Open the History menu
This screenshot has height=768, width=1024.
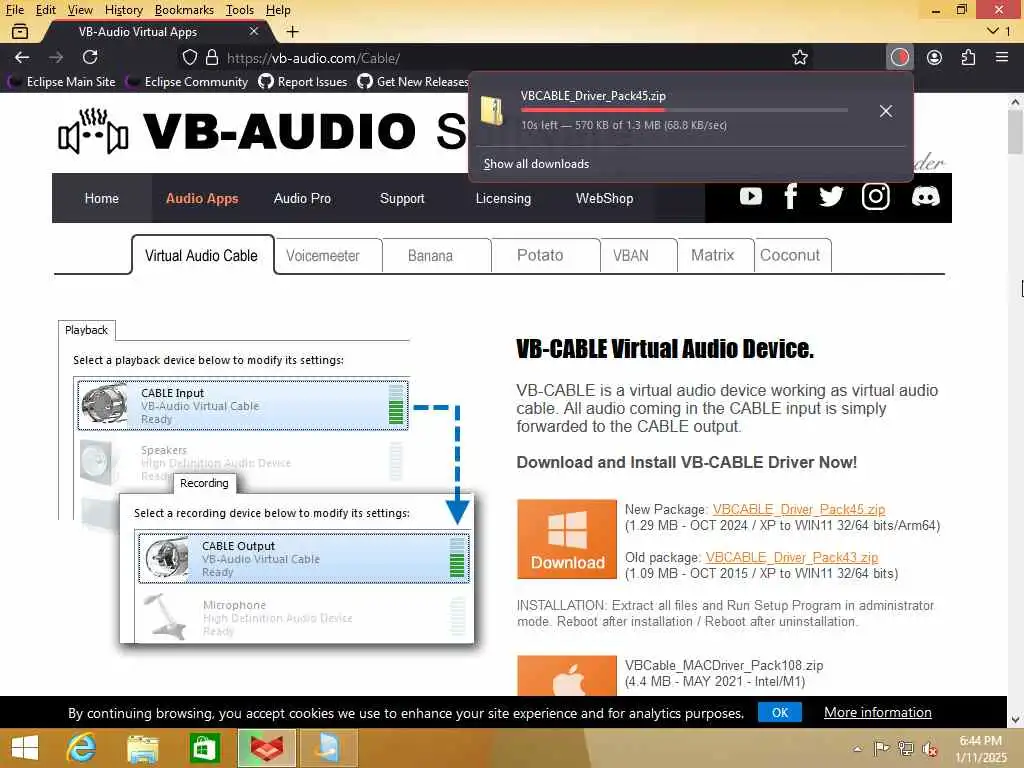(123, 10)
